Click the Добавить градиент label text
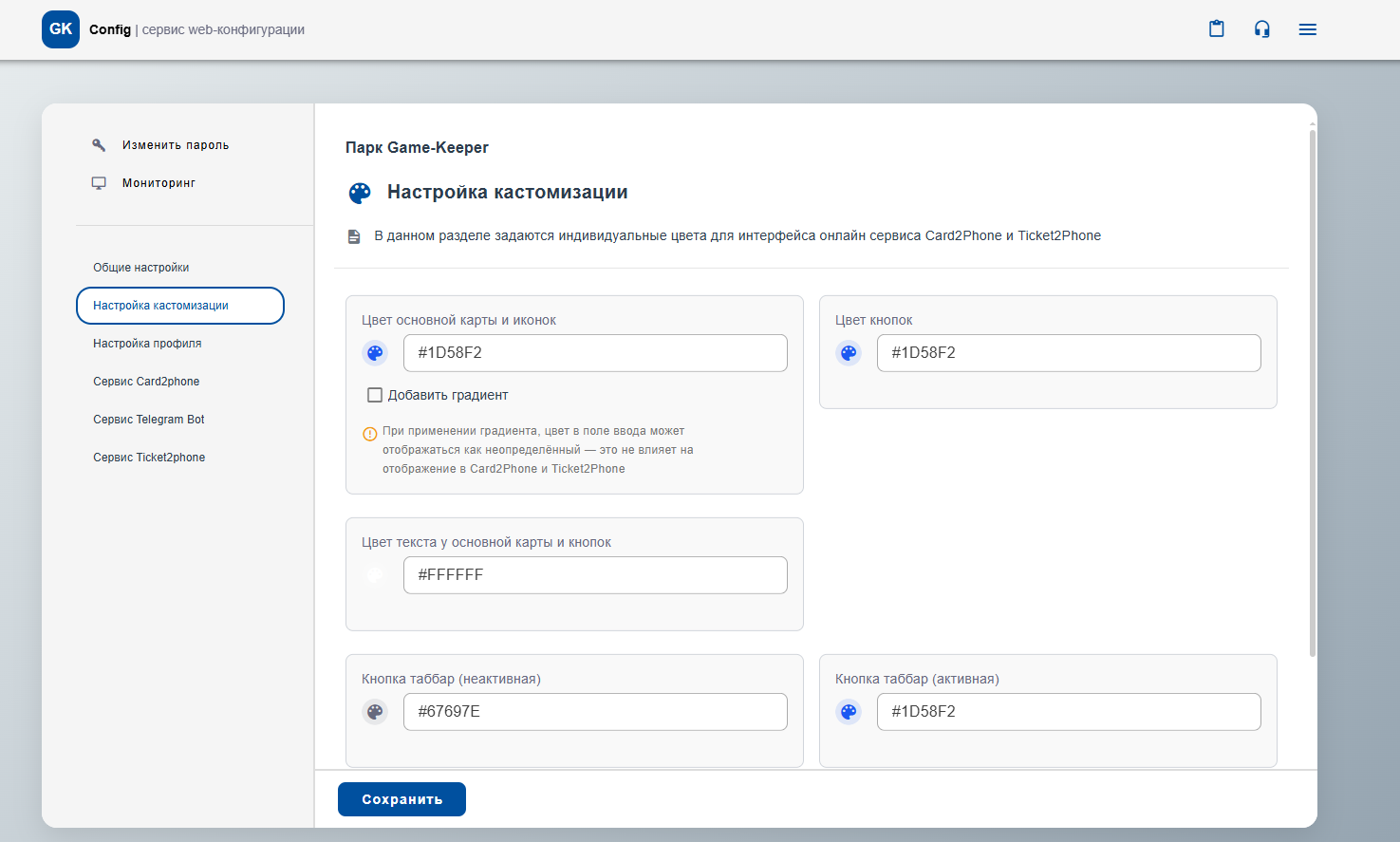Screen dimensions: 1400x842 448,395
